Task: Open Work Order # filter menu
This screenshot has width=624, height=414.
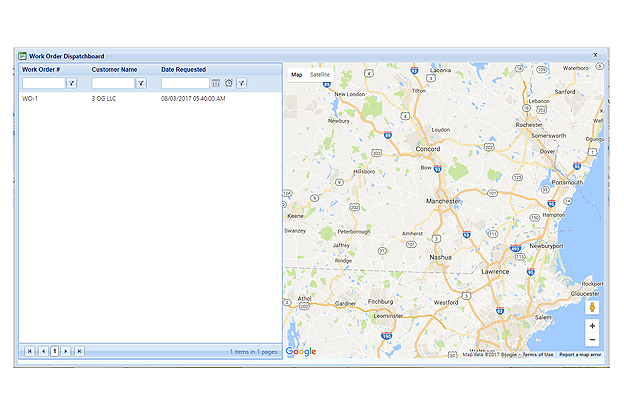Action: click(71, 83)
